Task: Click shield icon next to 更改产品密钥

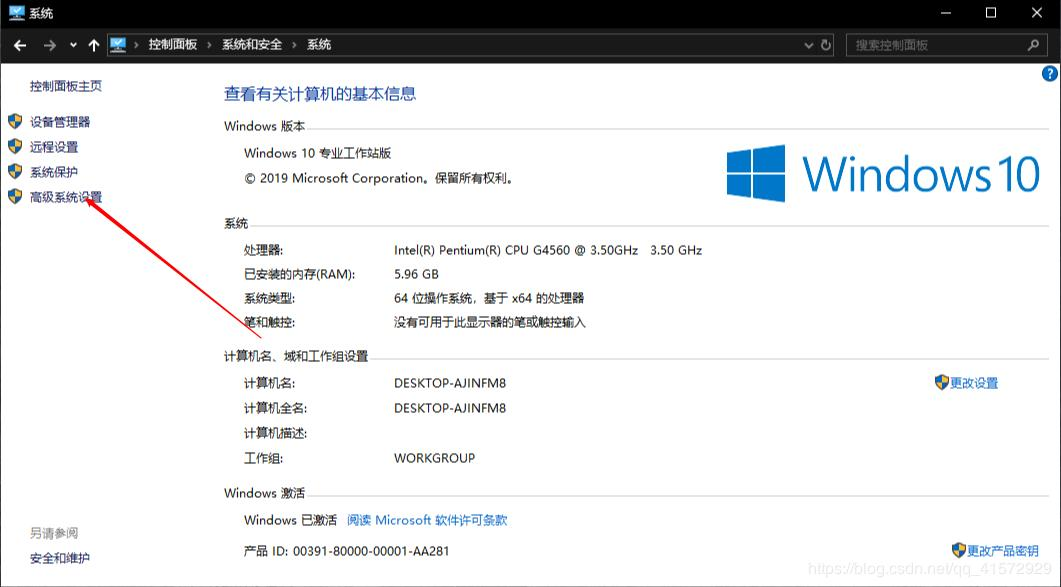Action: [x=958, y=550]
